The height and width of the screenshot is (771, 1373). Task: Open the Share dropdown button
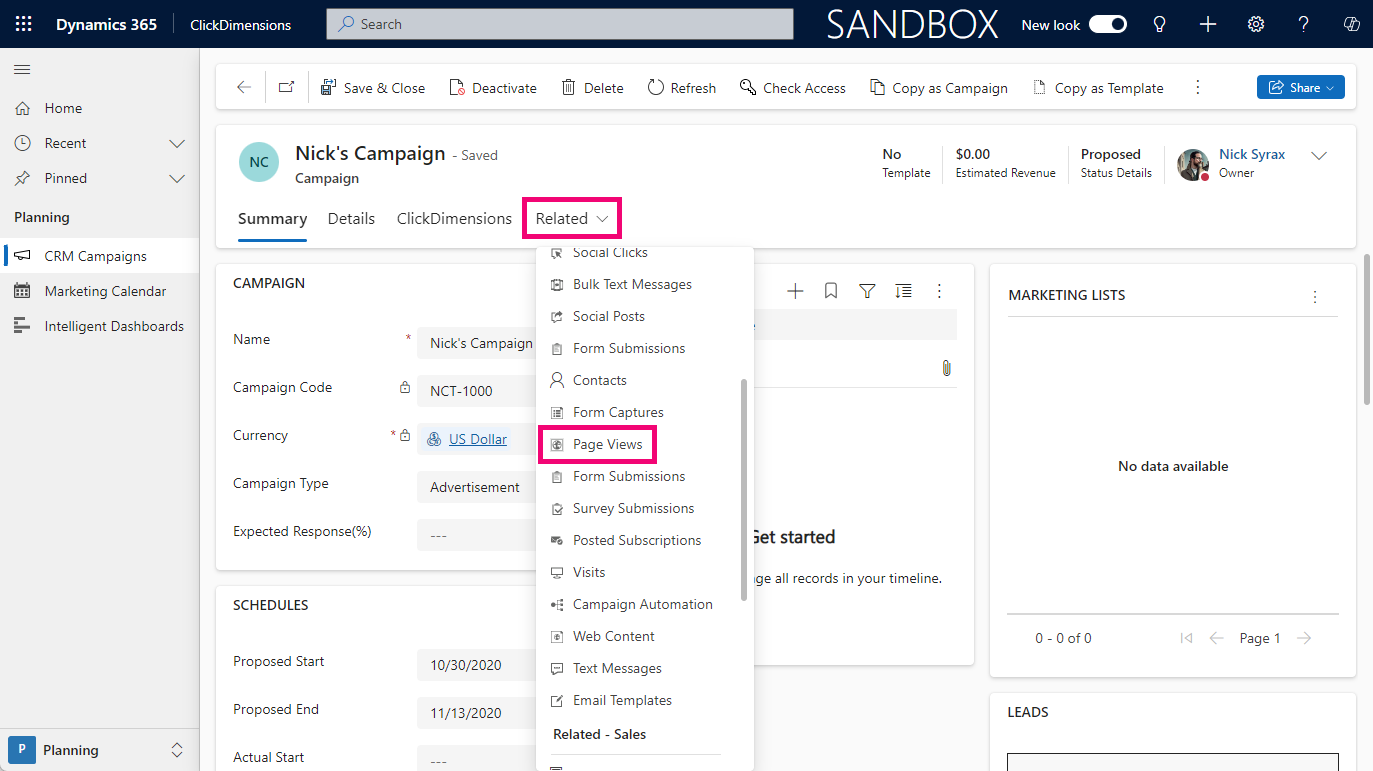[x=1301, y=88]
